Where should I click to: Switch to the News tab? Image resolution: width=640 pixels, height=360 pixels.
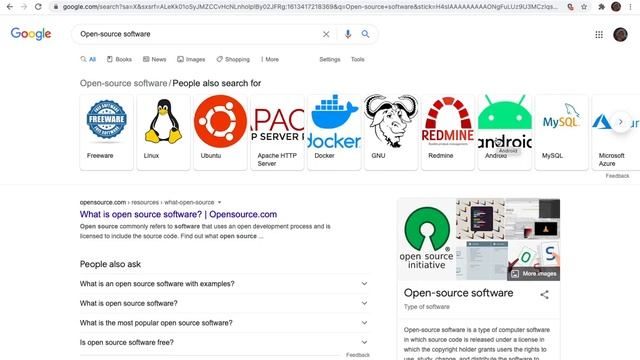pos(154,59)
